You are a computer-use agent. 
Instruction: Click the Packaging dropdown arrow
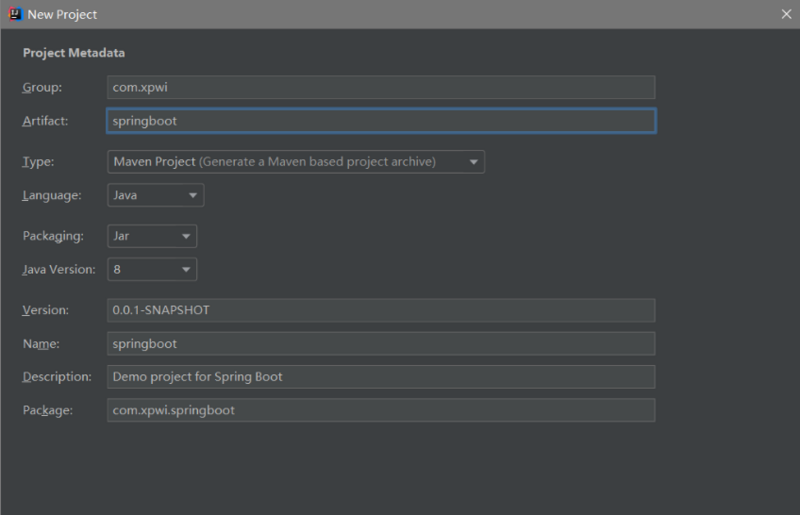click(185, 236)
